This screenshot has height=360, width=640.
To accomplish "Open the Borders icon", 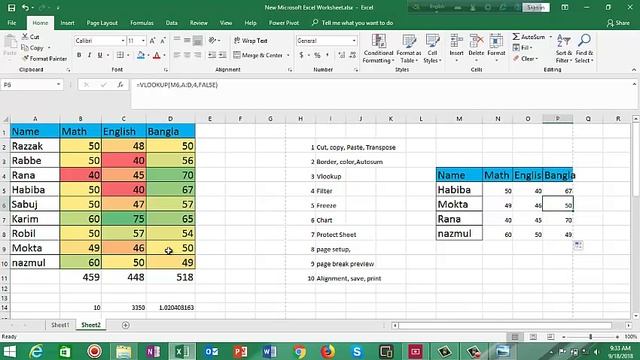I will coord(120,55).
